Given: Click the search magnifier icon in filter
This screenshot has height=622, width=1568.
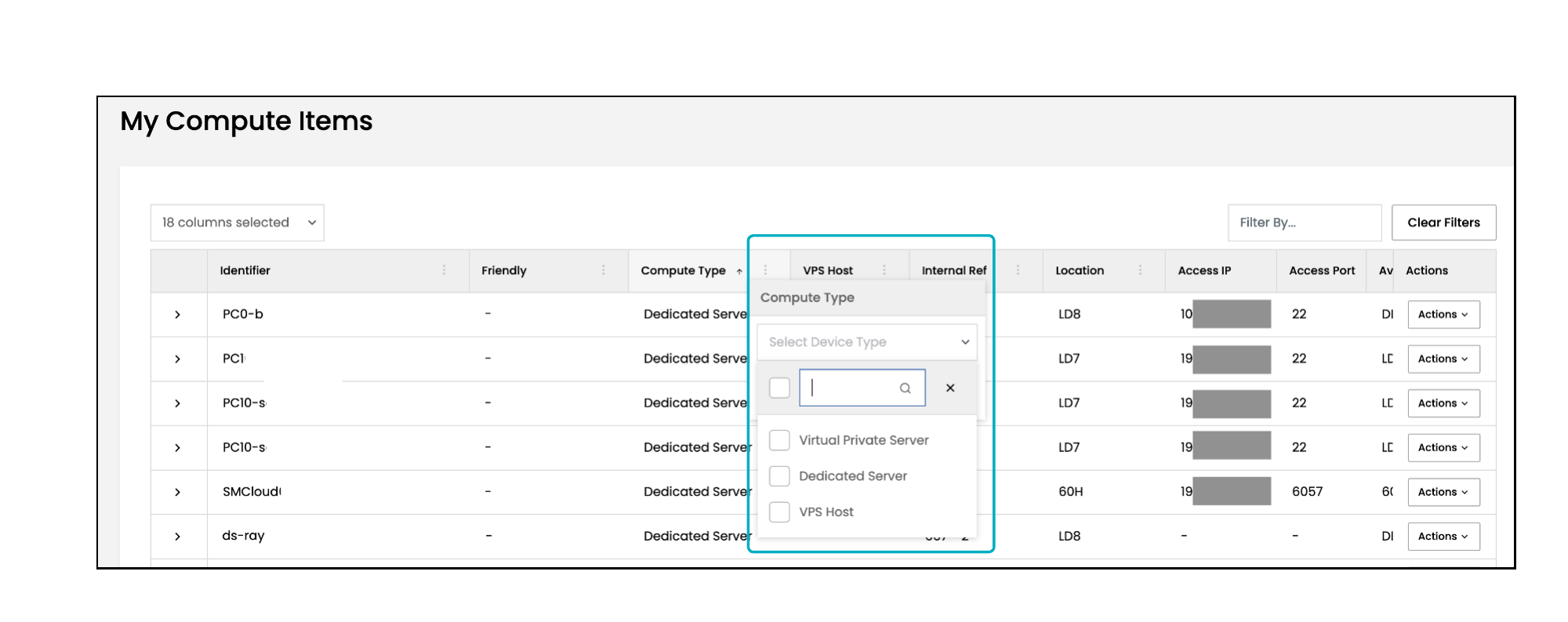Looking at the screenshot, I should [905, 389].
